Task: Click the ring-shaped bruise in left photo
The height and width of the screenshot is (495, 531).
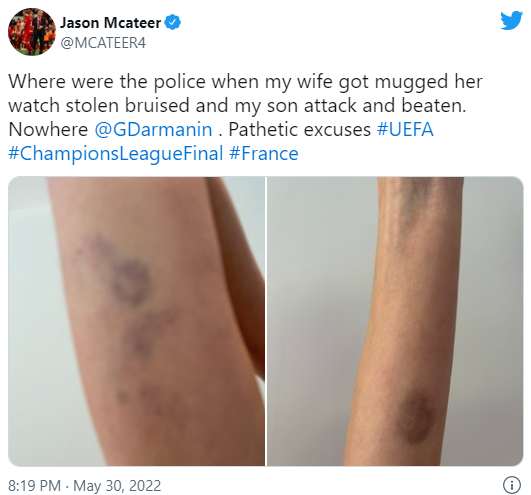Action: click(131, 282)
